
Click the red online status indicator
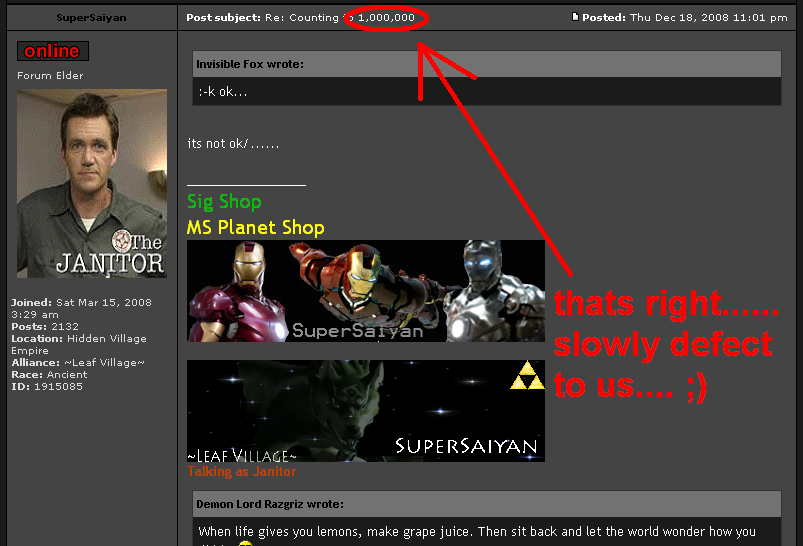coord(52,51)
